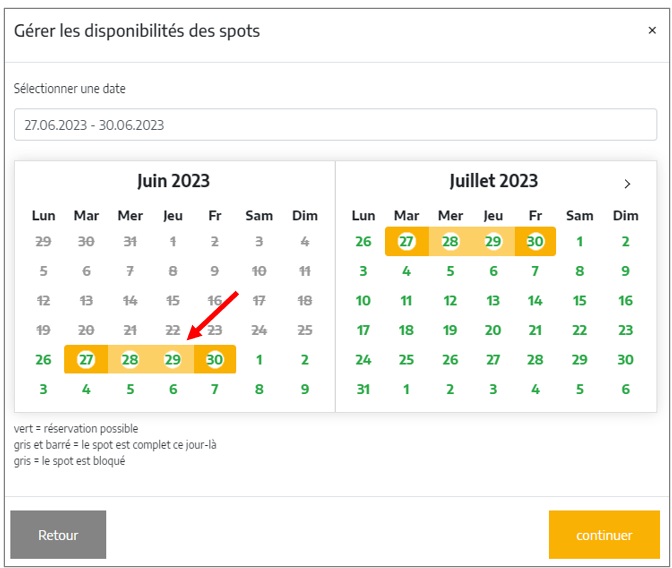The image size is (672, 568).
Task: Go to next month with chevron arrow
Action: tap(627, 184)
